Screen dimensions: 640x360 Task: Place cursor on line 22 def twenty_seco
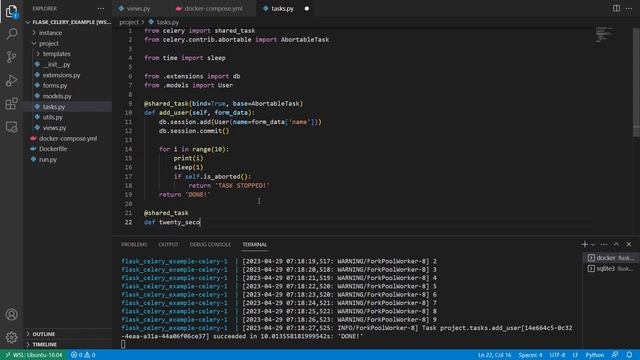pos(172,222)
